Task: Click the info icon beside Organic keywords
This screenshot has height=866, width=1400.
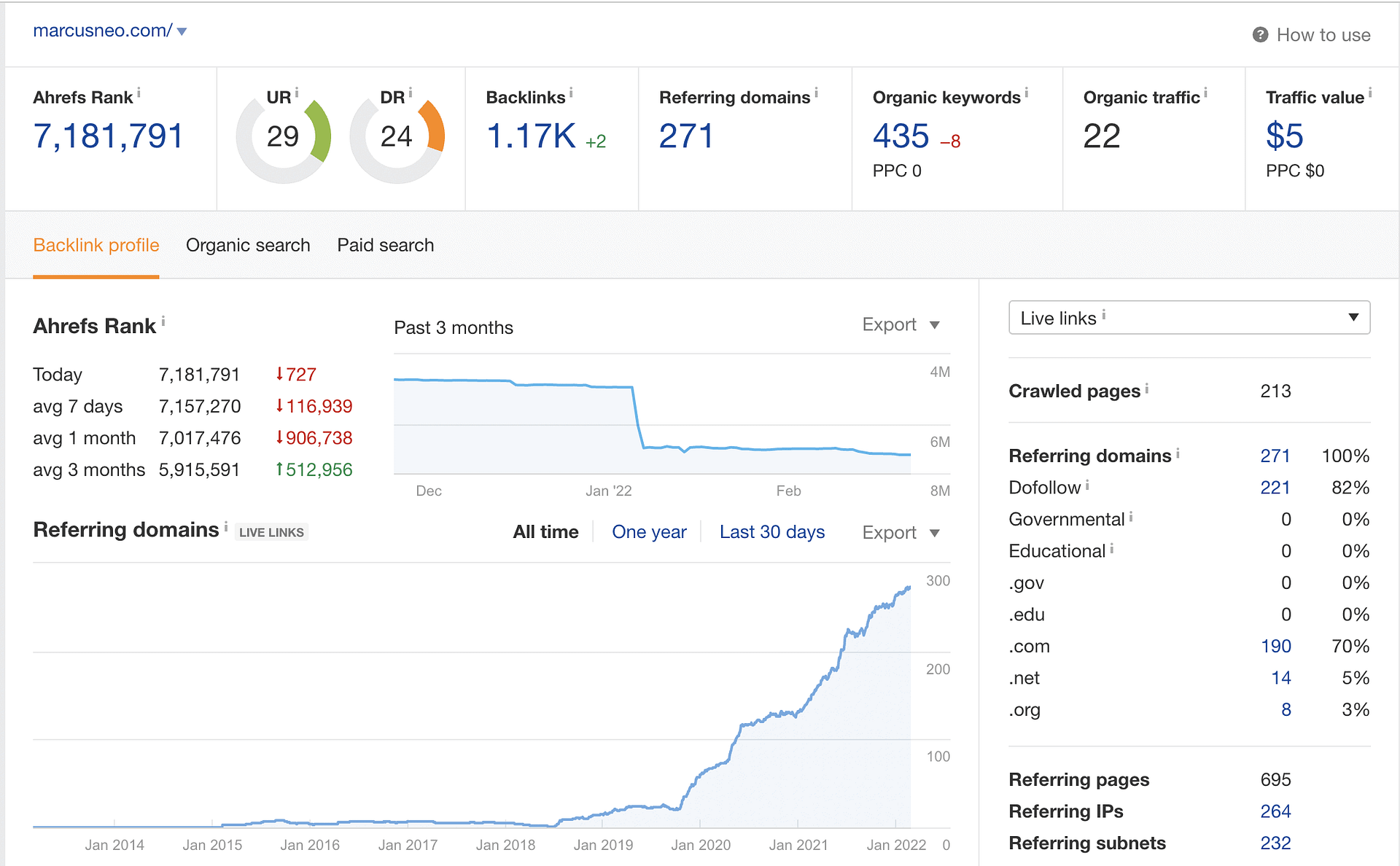Action: point(1027,93)
